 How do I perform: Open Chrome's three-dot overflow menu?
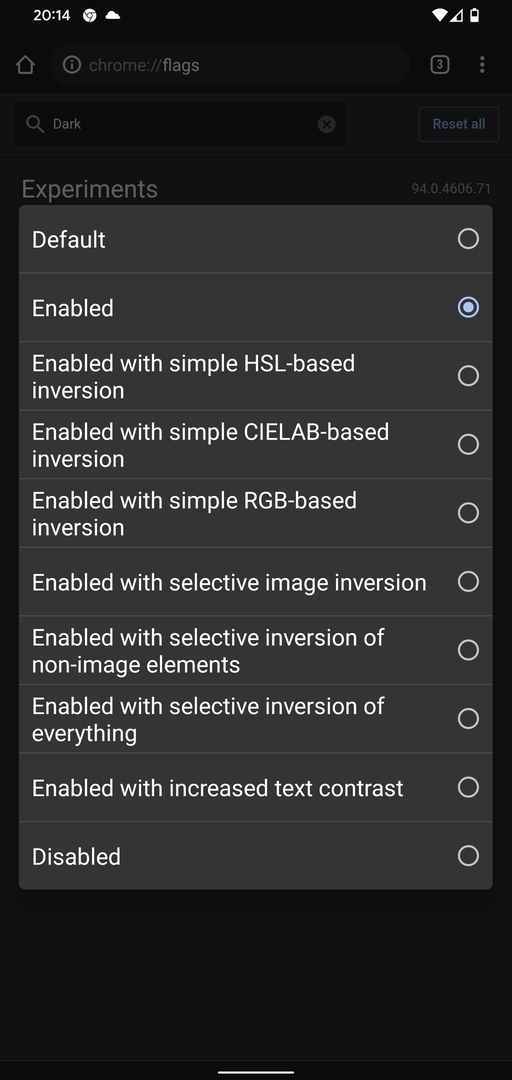482,65
